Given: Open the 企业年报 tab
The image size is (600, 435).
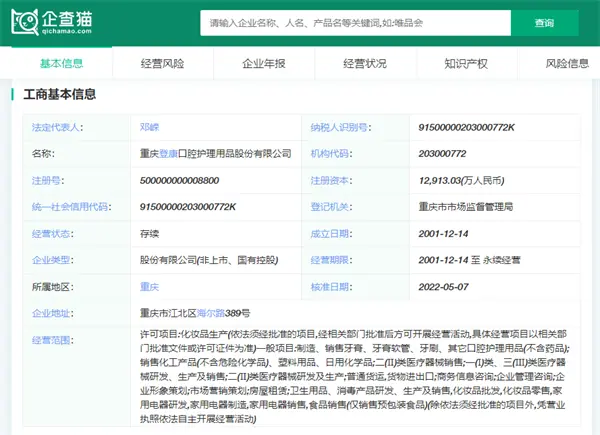Looking at the screenshot, I should [x=264, y=63].
